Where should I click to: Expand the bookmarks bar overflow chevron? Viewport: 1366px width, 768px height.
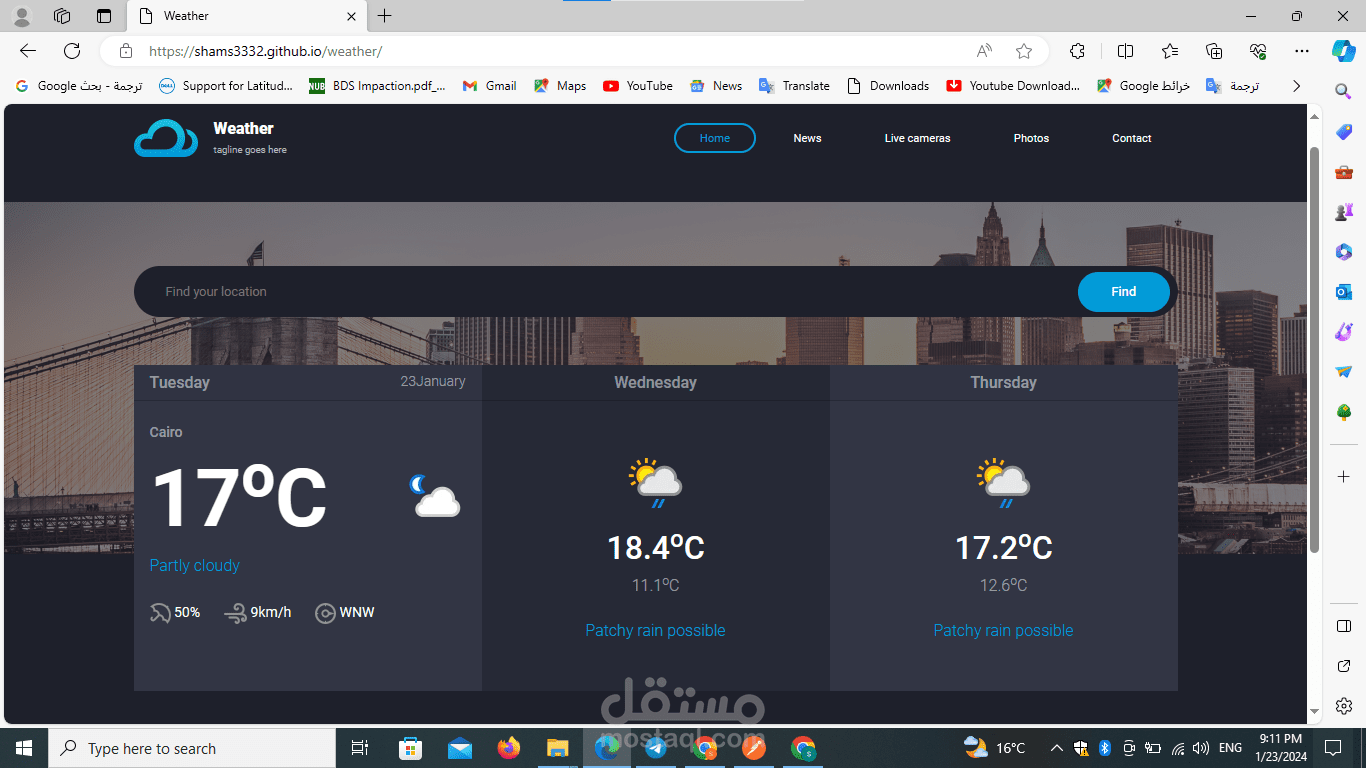click(x=1296, y=86)
